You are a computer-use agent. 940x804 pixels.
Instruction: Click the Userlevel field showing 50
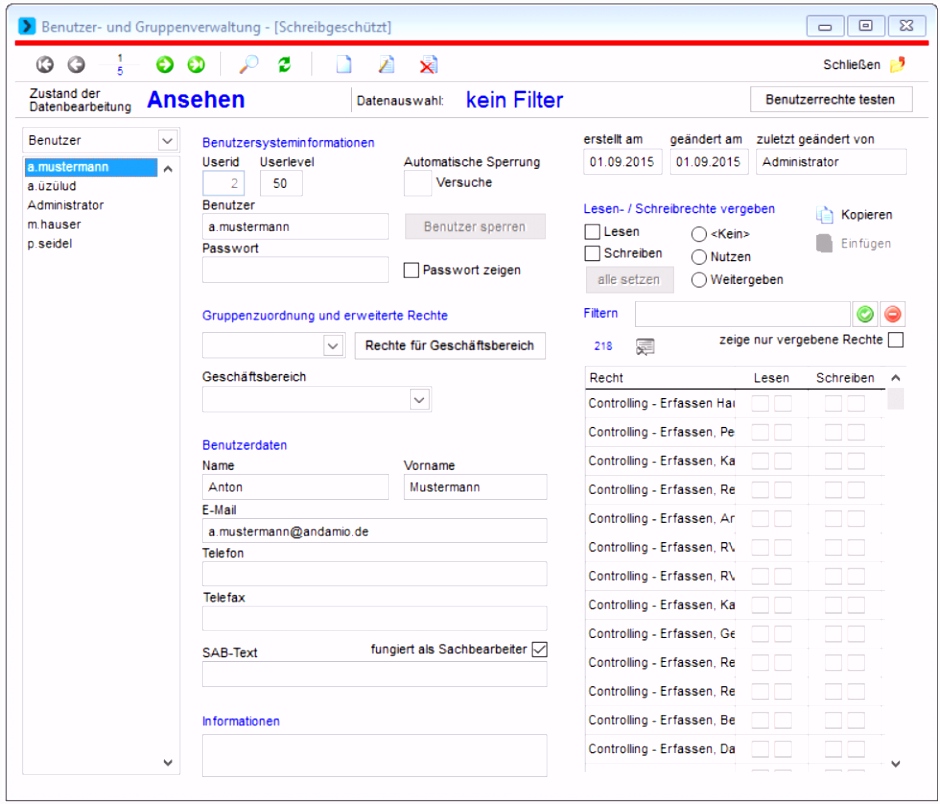pyautogui.click(x=281, y=183)
